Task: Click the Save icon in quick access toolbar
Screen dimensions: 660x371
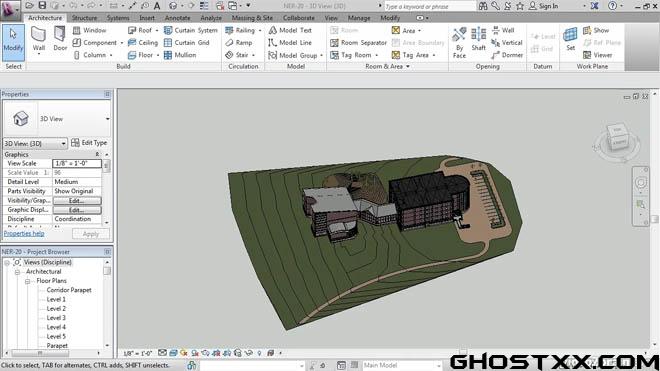Action: click(42, 5)
